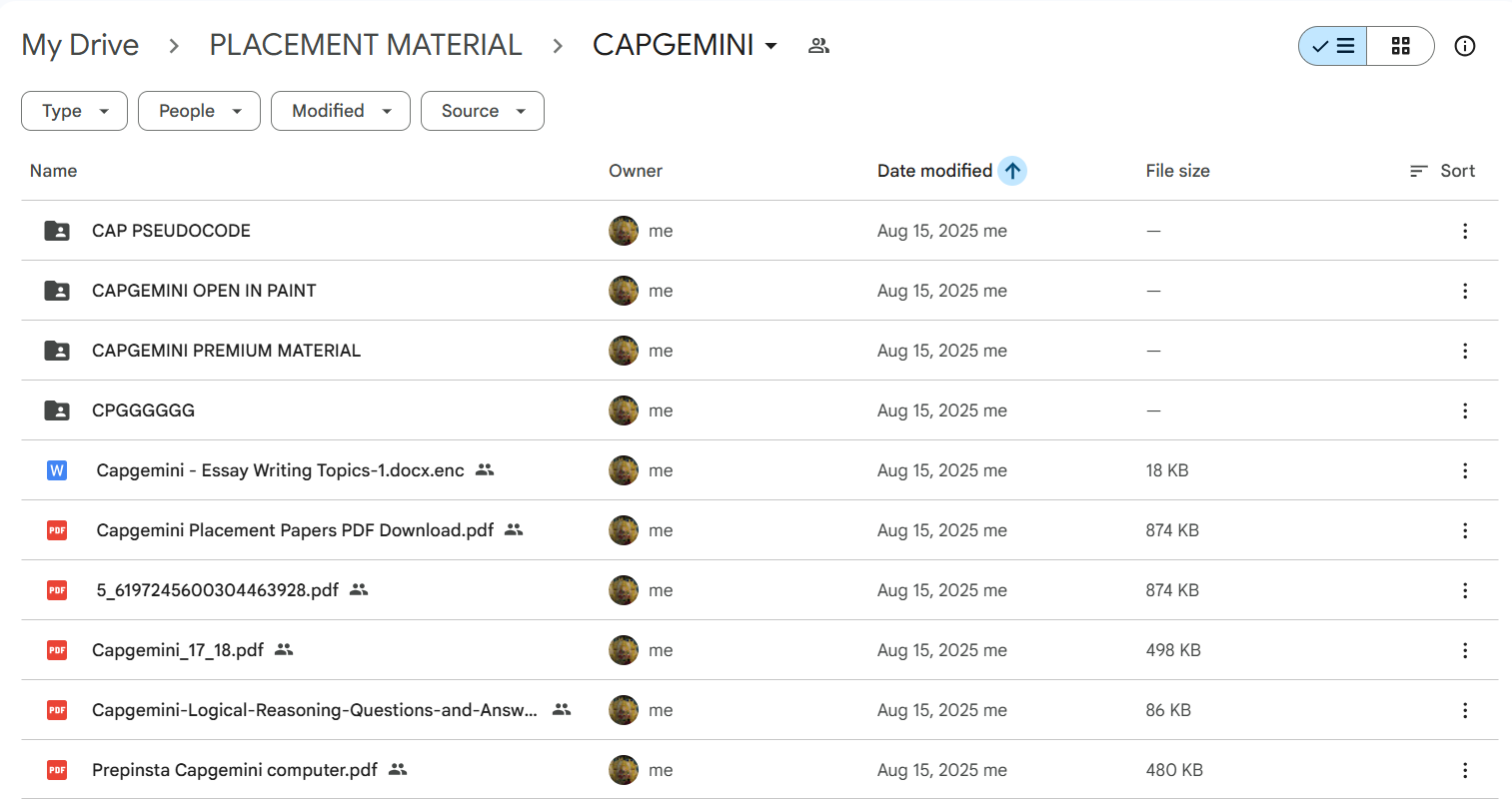
Task: Click the shared indicator beside 5_6197245600304463928.pdf
Action: [x=359, y=590]
